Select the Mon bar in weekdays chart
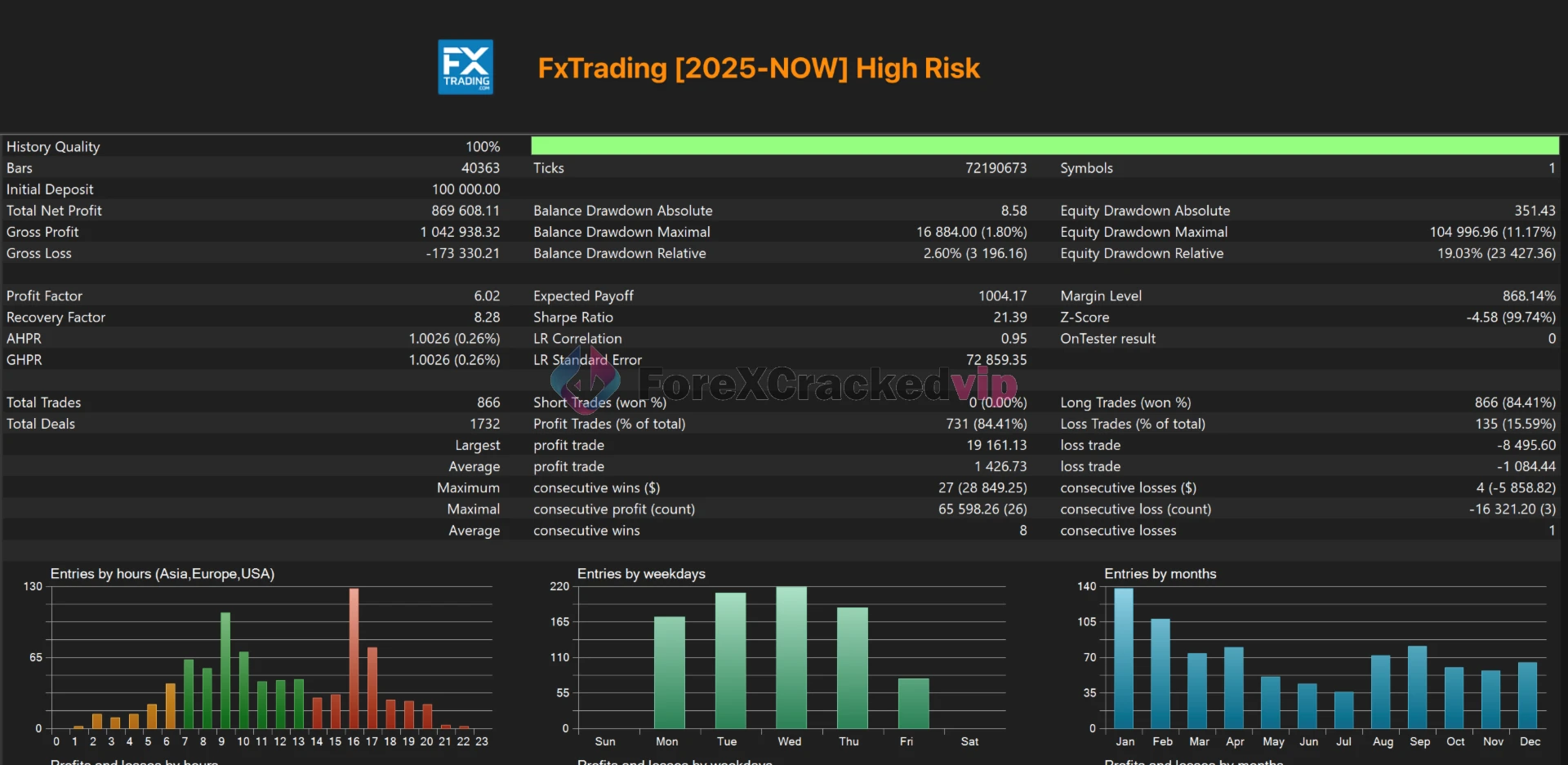The height and width of the screenshot is (765, 1568). (669, 672)
